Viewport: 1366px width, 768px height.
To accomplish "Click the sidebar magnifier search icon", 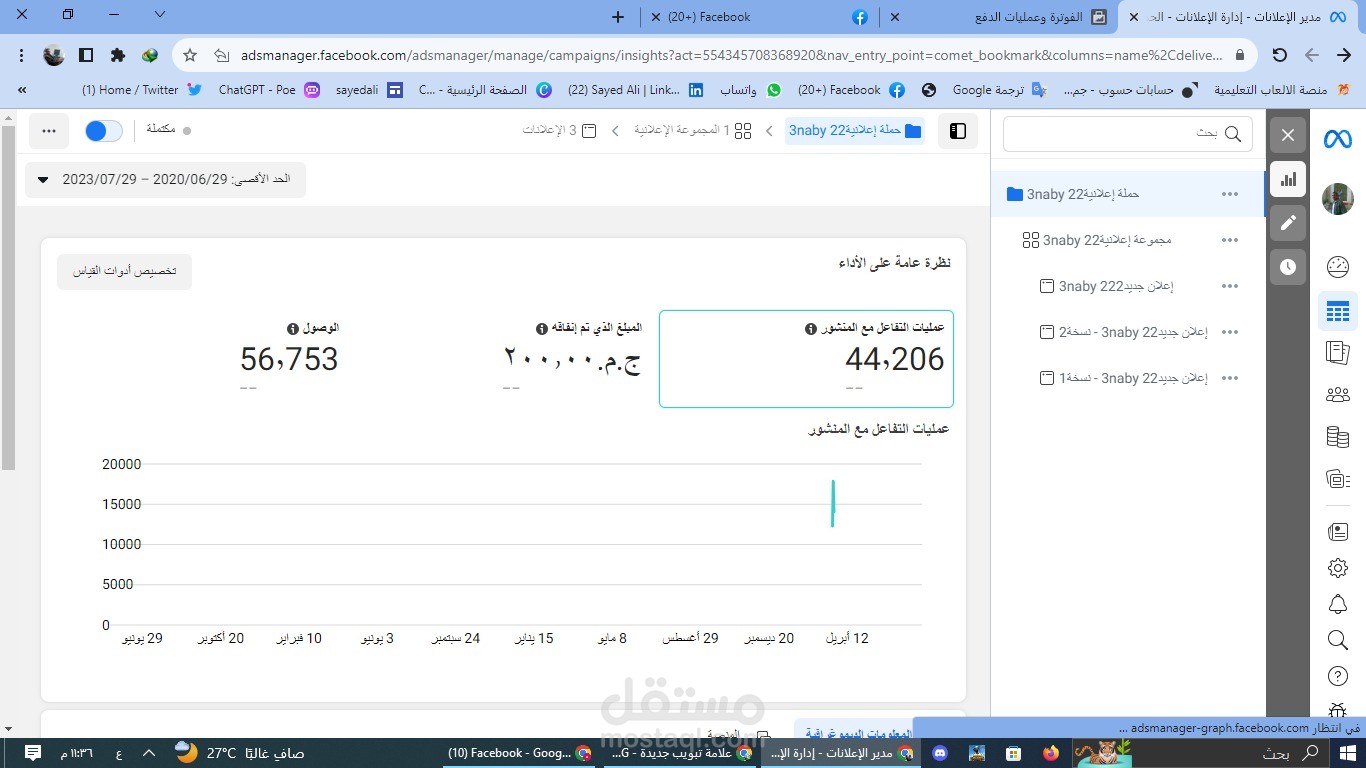I will 1338,640.
